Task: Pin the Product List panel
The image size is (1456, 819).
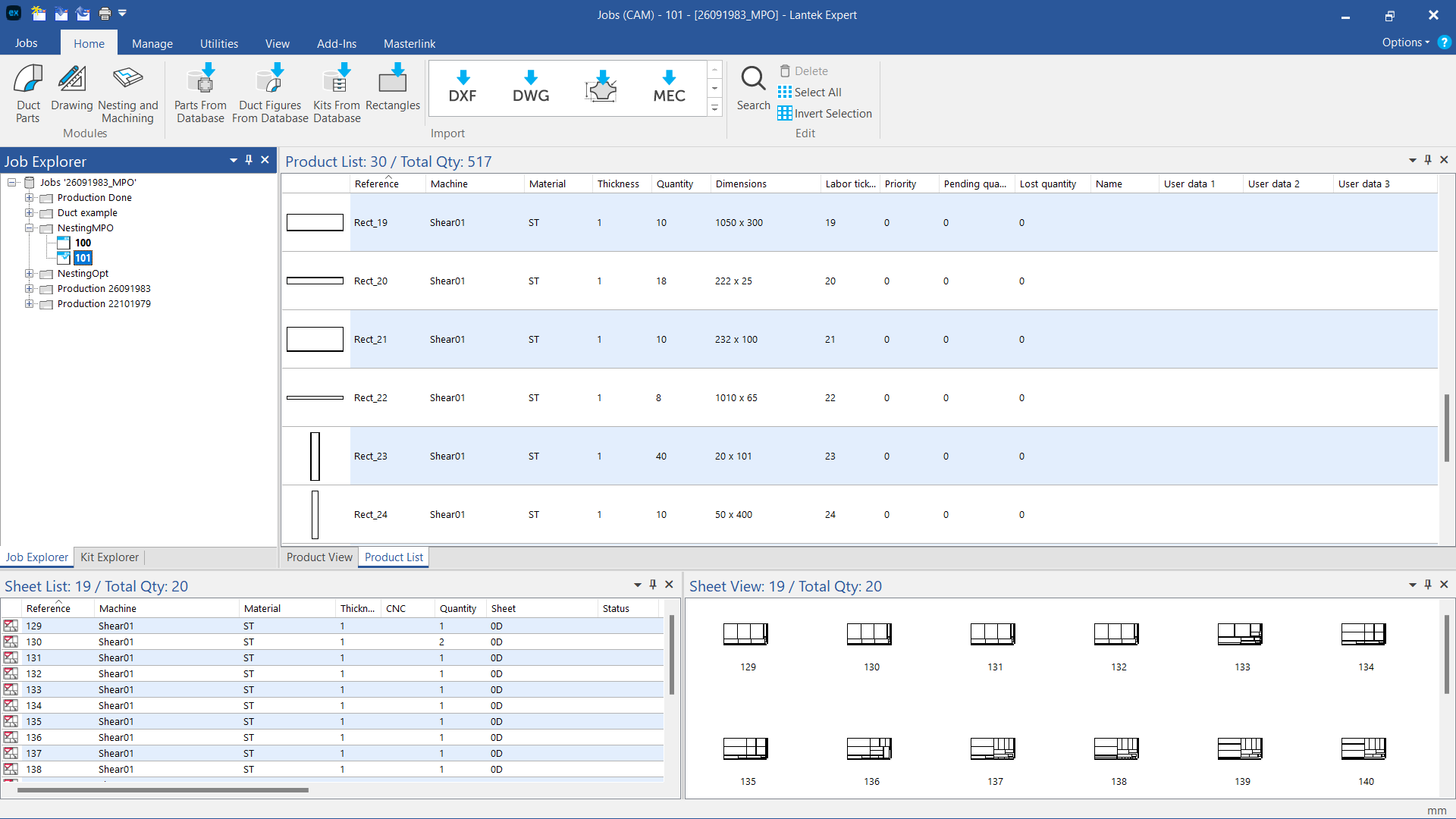Action: [x=1428, y=160]
